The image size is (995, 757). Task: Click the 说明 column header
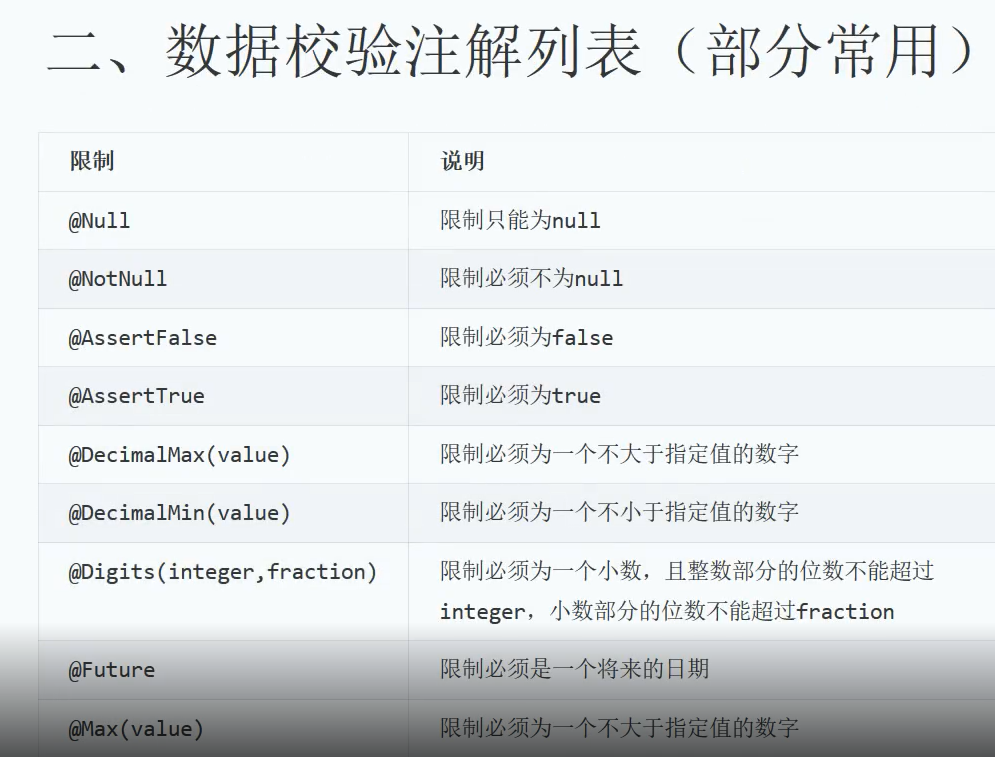pos(463,161)
